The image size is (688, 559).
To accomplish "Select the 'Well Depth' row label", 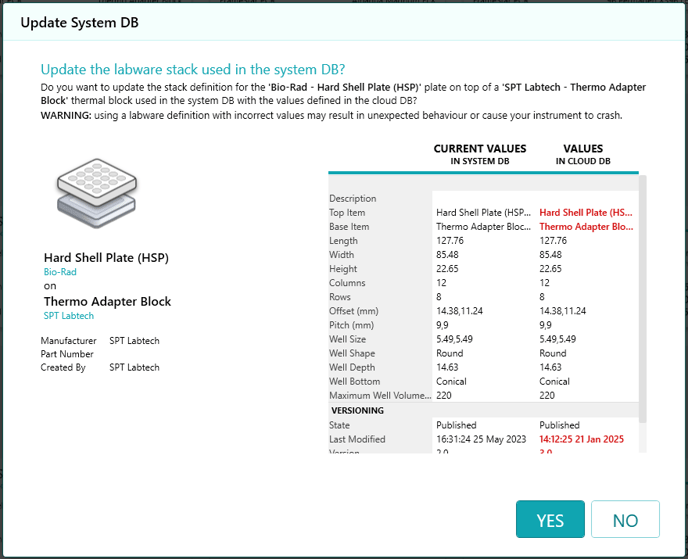I will click(352, 367).
